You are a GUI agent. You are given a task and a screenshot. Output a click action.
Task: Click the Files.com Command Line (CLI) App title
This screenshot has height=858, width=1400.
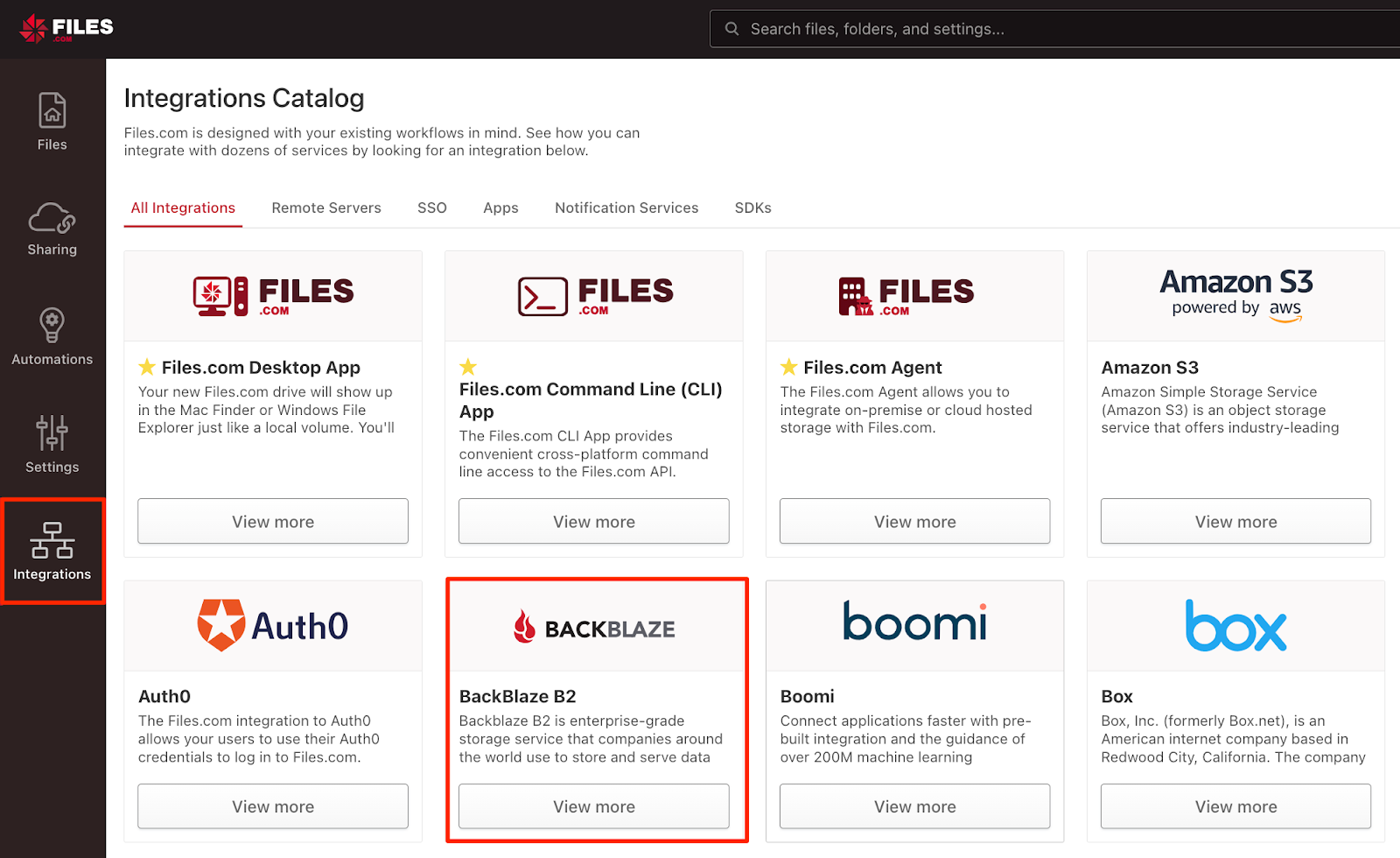(591, 400)
